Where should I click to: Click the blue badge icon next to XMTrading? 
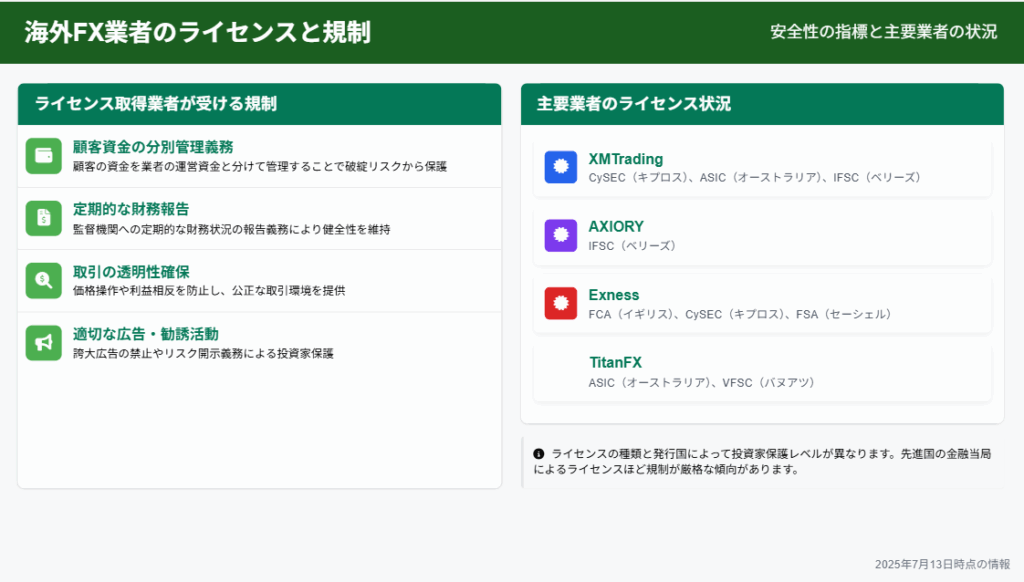coord(561,167)
